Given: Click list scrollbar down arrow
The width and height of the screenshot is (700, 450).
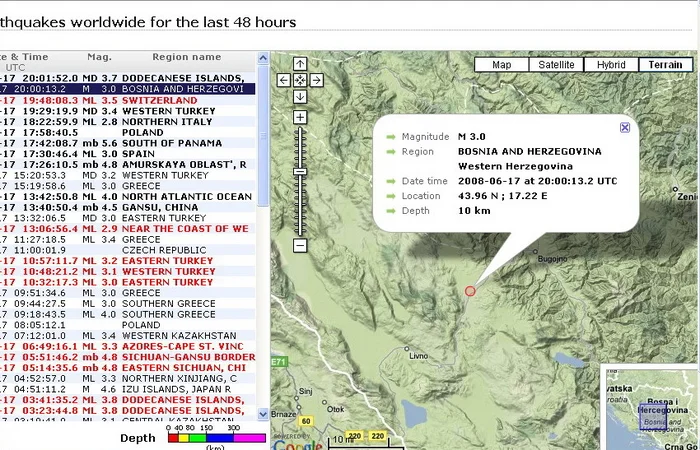Looking at the screenshot, I should (263, 414).
